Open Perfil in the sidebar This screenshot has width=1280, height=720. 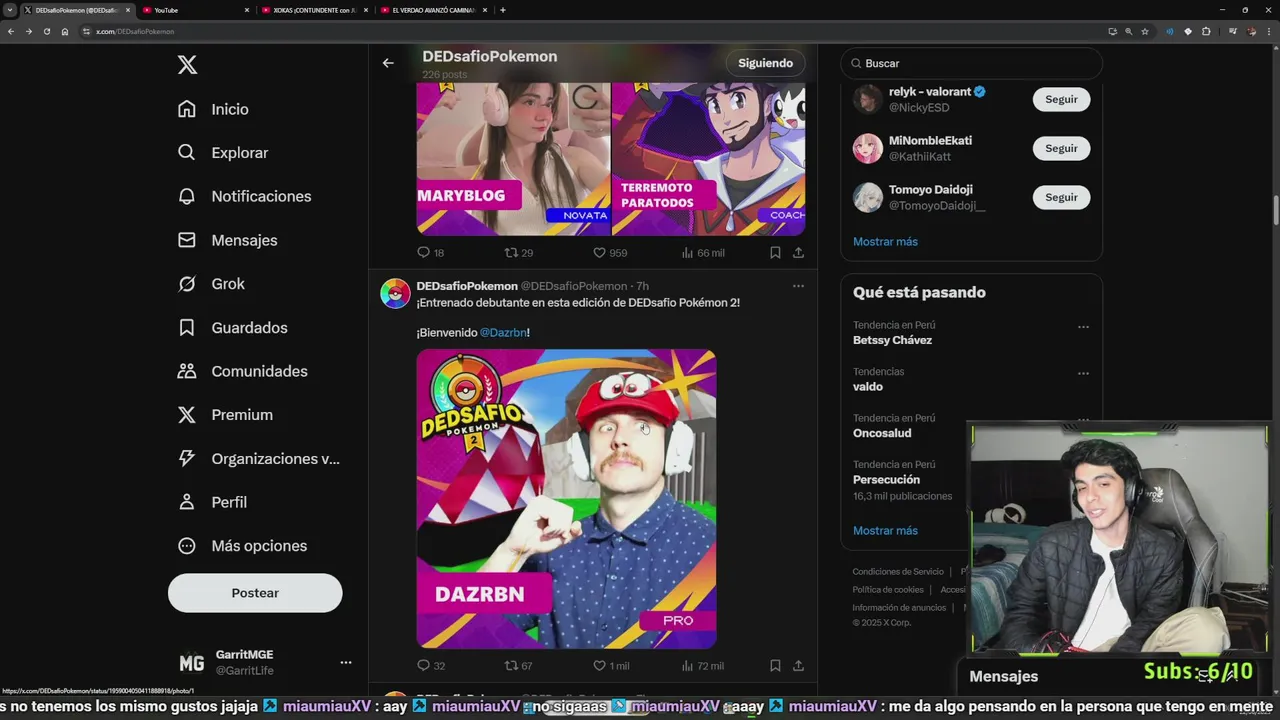click(211, 502)
